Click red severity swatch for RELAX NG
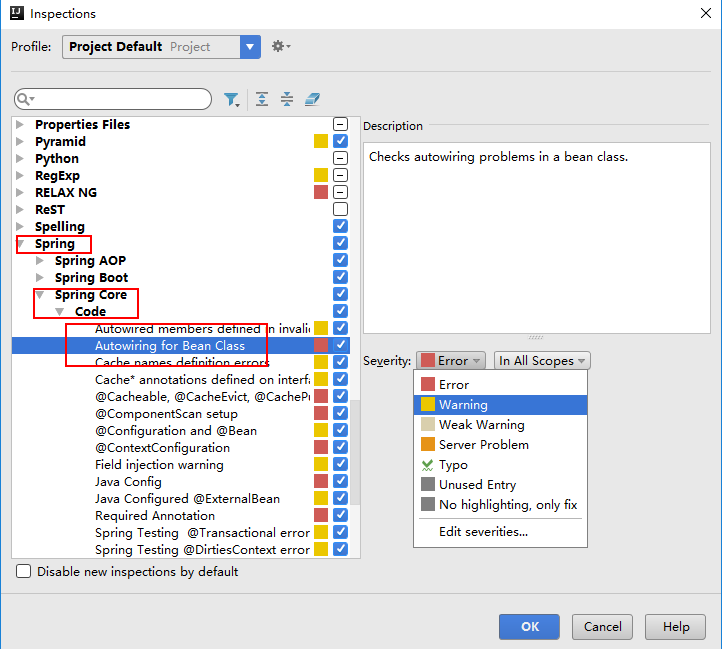722x649 pixels. coord(321,193)
